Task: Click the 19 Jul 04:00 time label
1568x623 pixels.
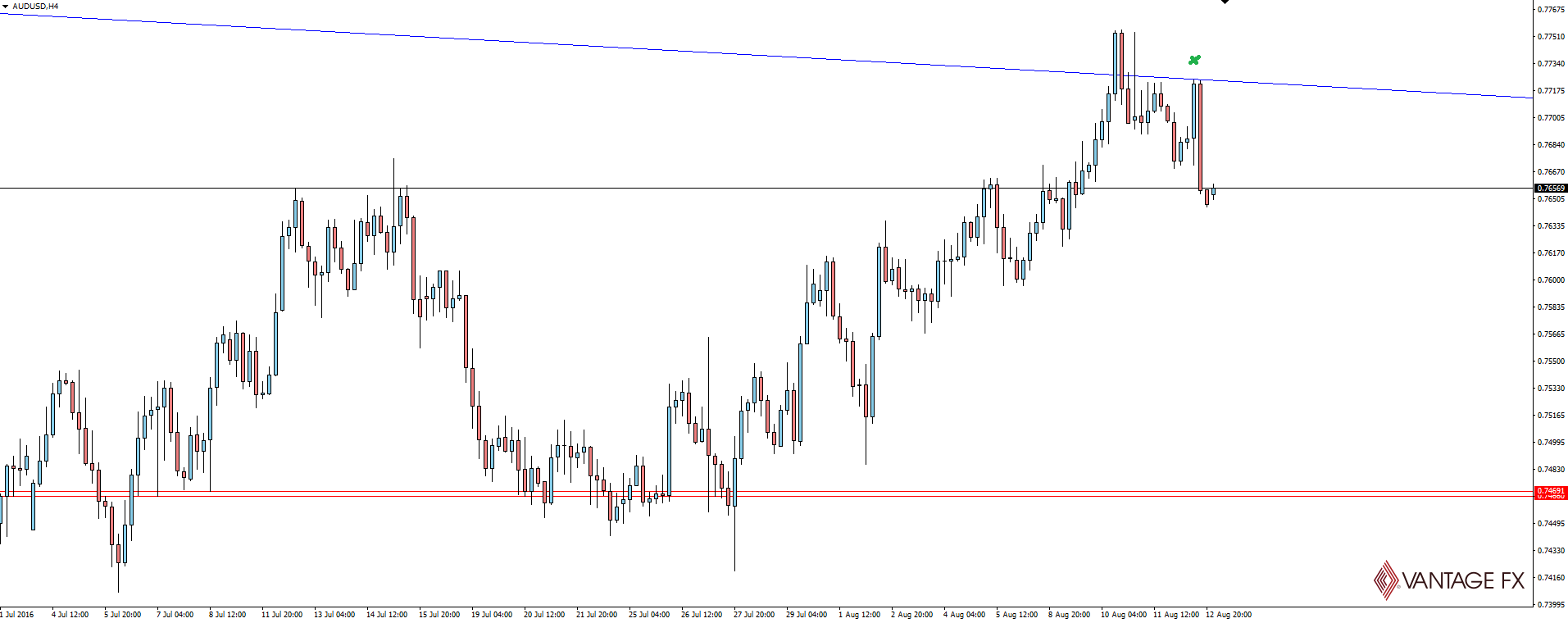Action: 492,615
